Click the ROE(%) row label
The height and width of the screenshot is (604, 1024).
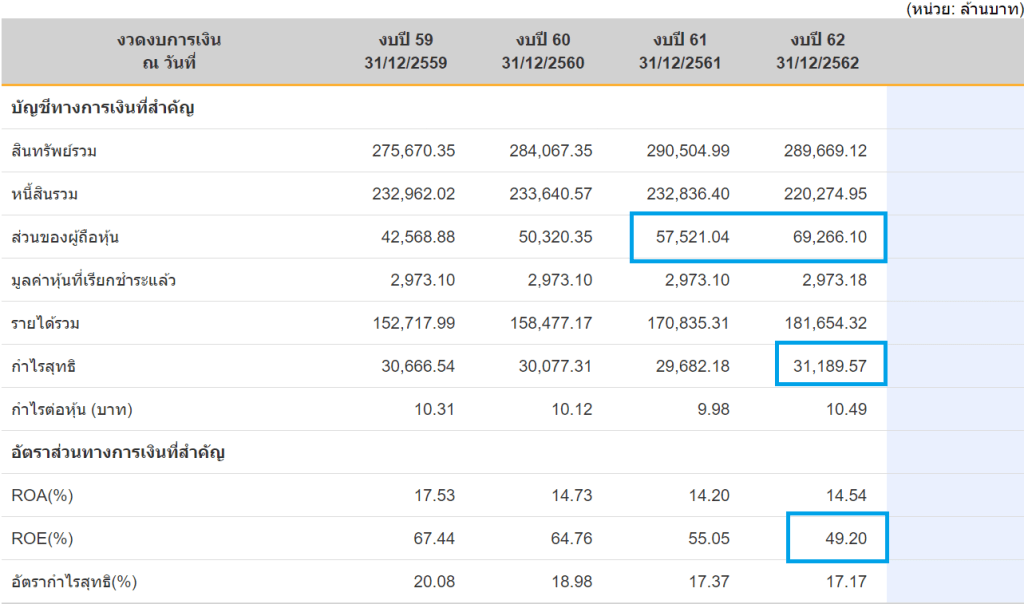point(41,539)
